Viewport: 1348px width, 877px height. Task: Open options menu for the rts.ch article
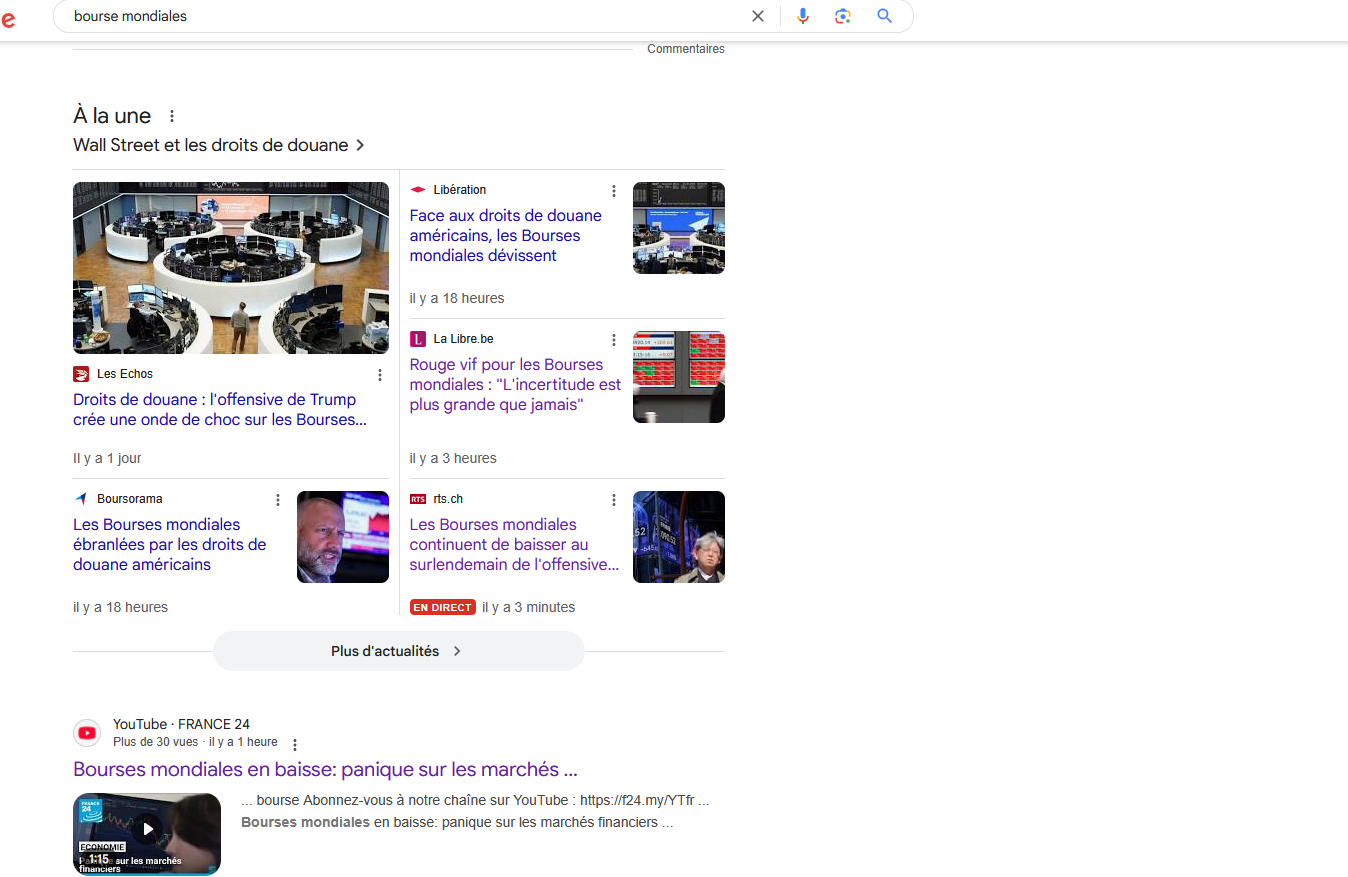(x=614, y=500)
